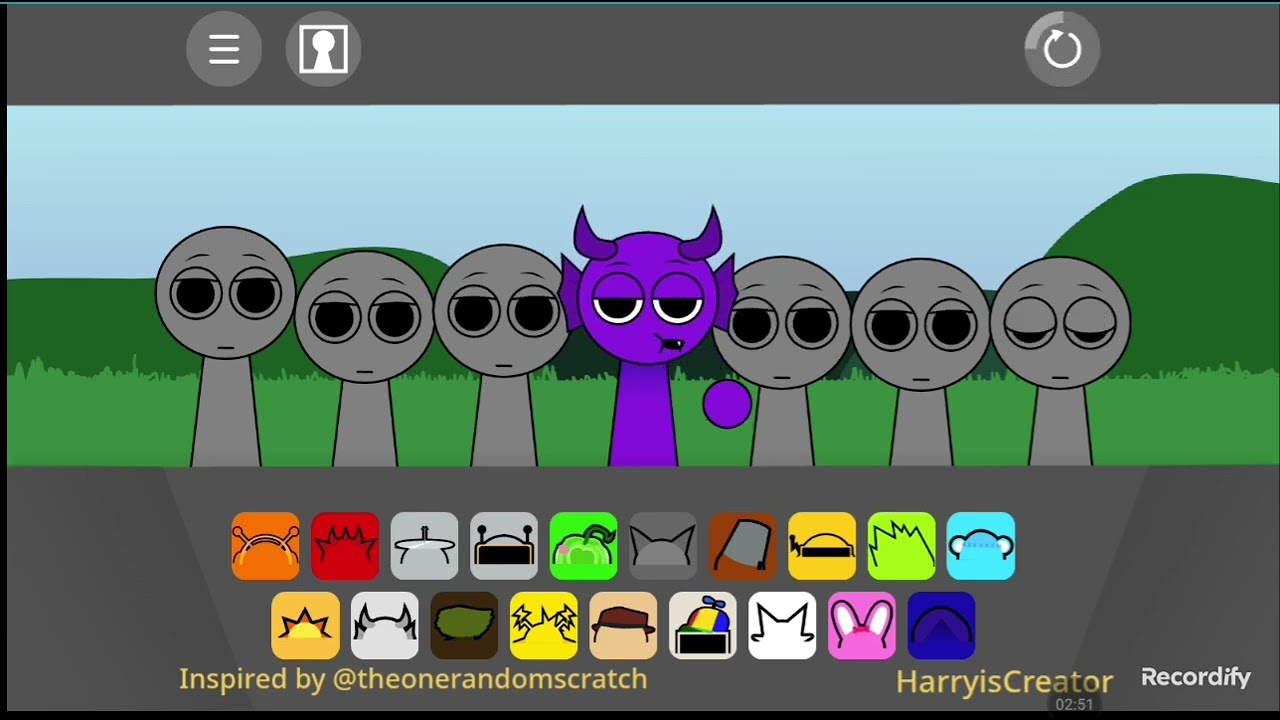
Task: Select the red spiky hair icon
Action: (345, 546)
